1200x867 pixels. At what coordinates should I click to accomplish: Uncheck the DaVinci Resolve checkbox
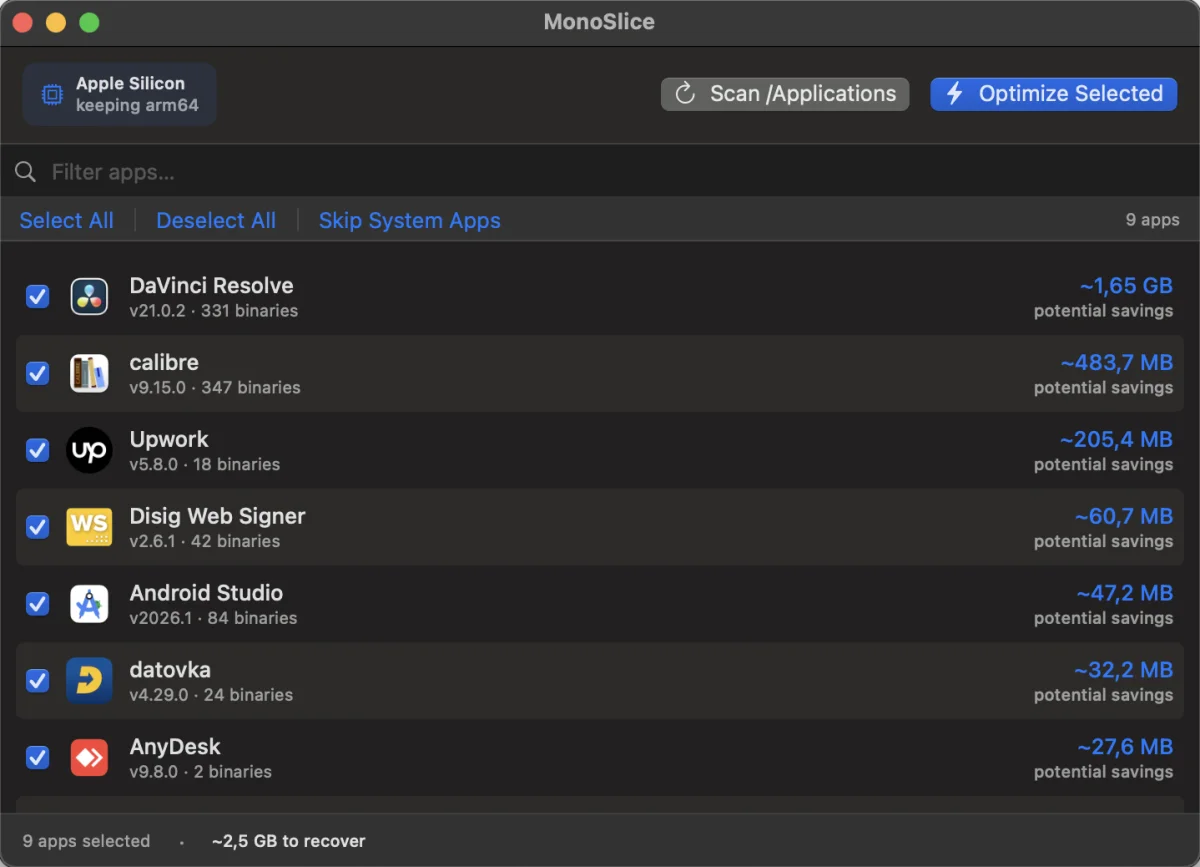[x=37, y=296]
